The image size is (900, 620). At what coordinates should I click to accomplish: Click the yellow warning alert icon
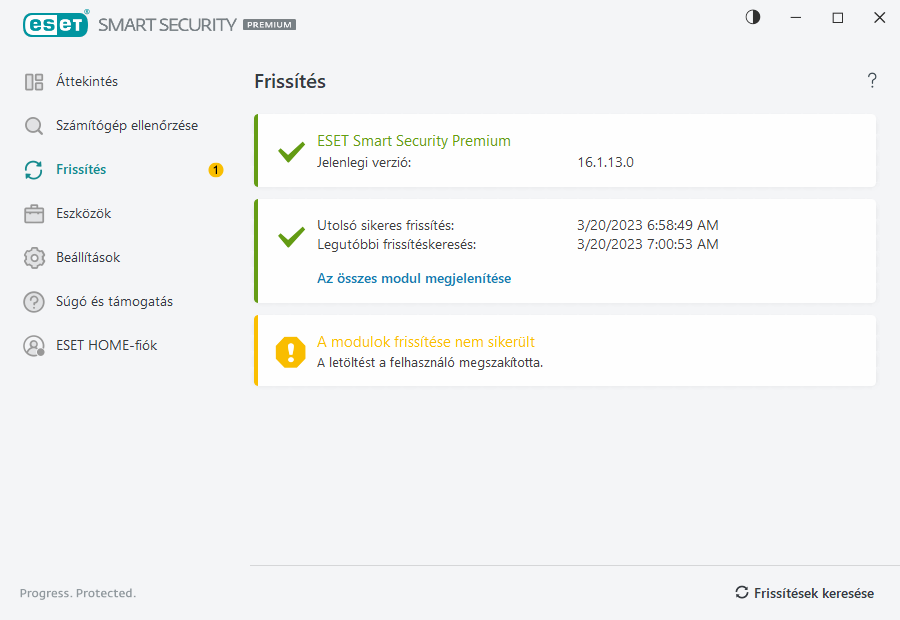(291, 351)
